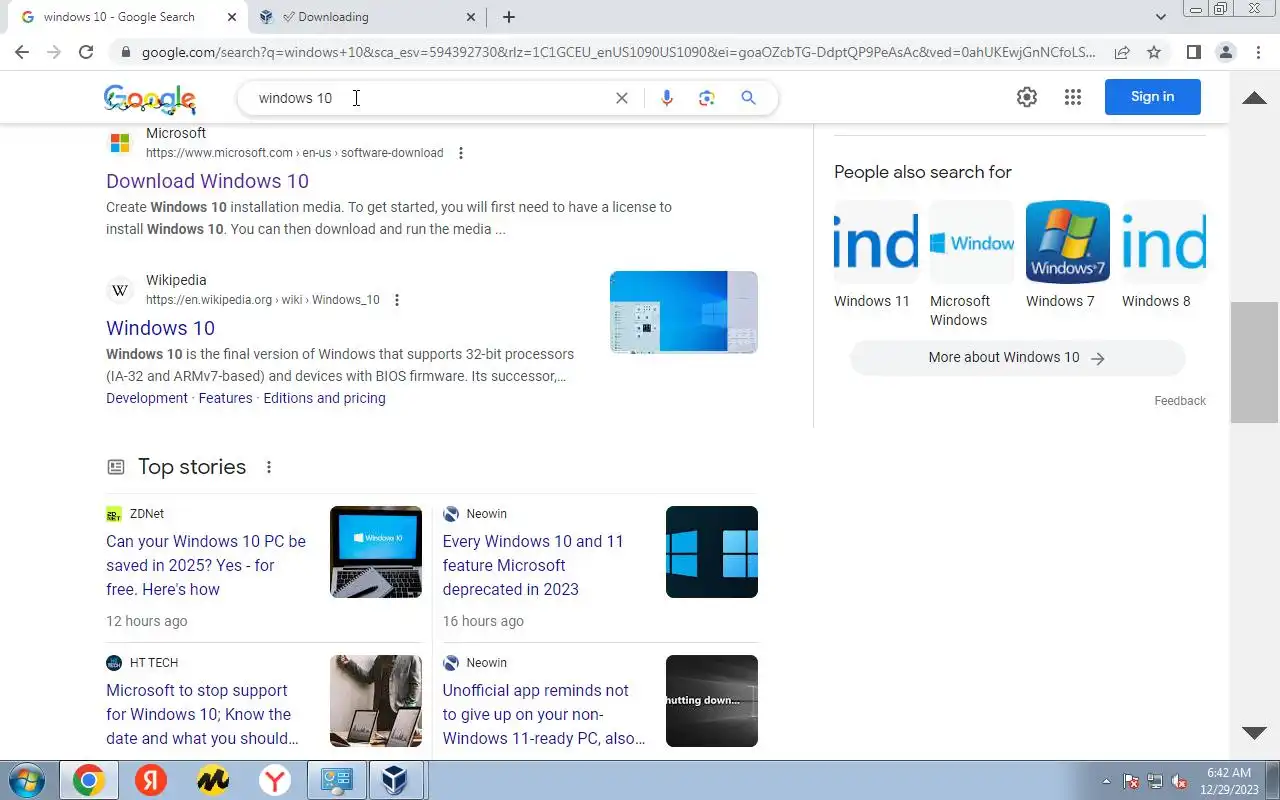The height and width of the screenshot is (800, 1280).
Task: Open Neowin unofficial app story
Action: (544, 714)
